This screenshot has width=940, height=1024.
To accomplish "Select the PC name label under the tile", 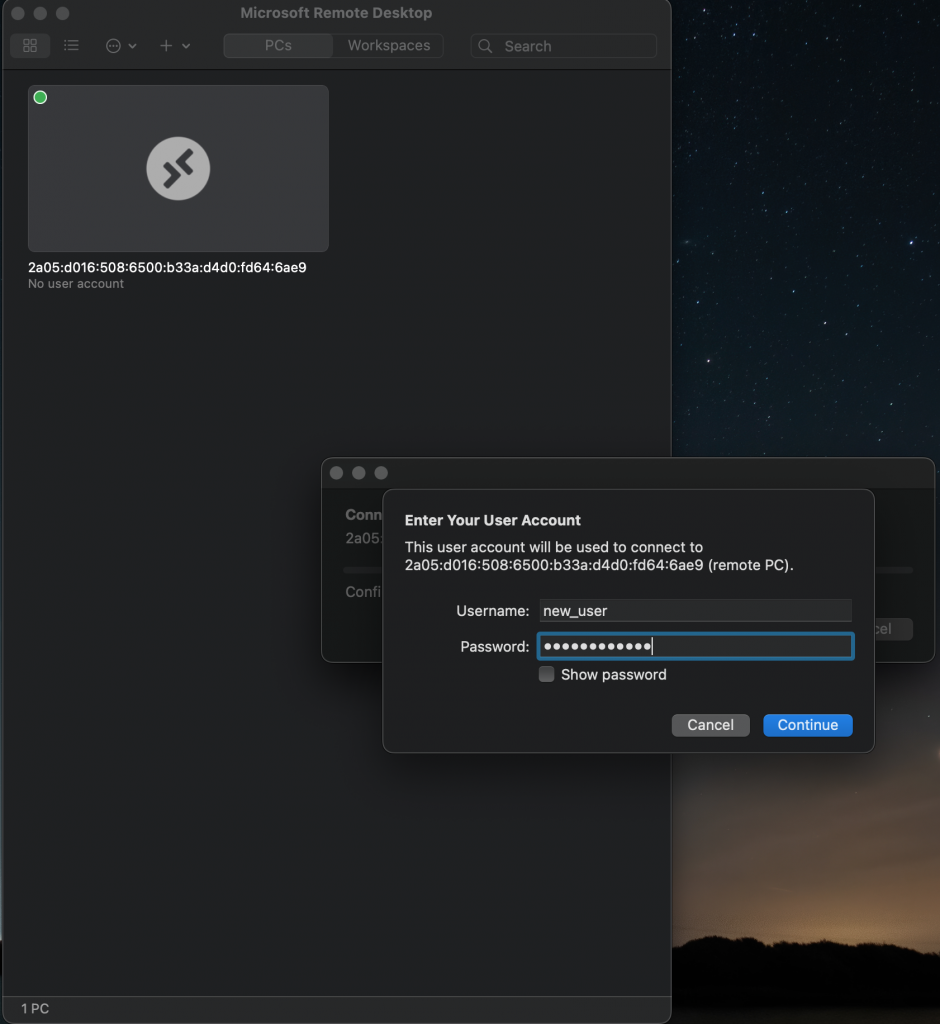I will 167,268.
